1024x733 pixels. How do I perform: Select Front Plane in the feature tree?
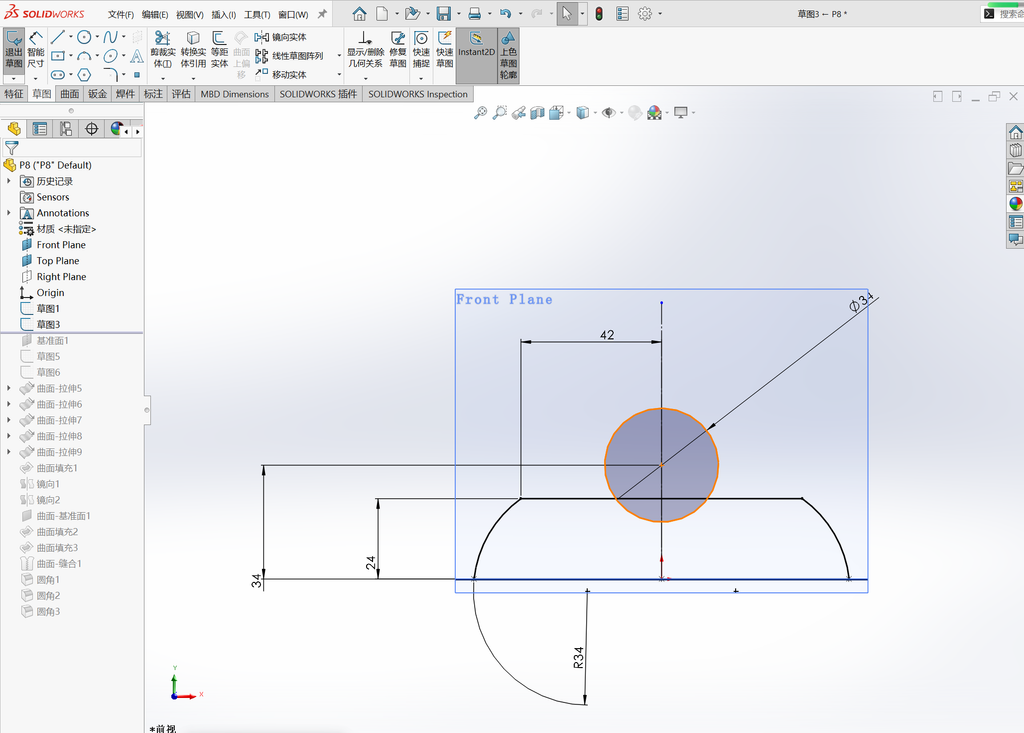61,245
